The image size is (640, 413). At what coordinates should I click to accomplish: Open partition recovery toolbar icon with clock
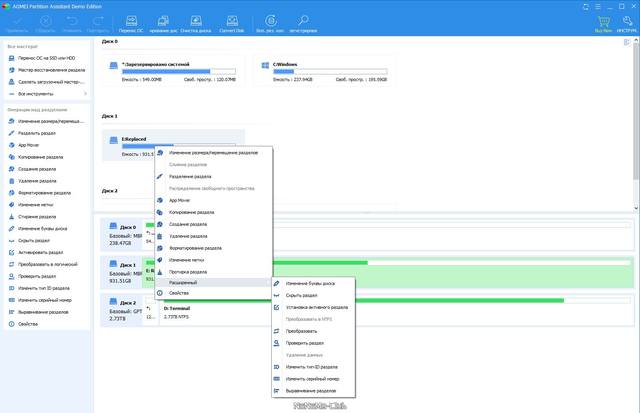point(270,24)
